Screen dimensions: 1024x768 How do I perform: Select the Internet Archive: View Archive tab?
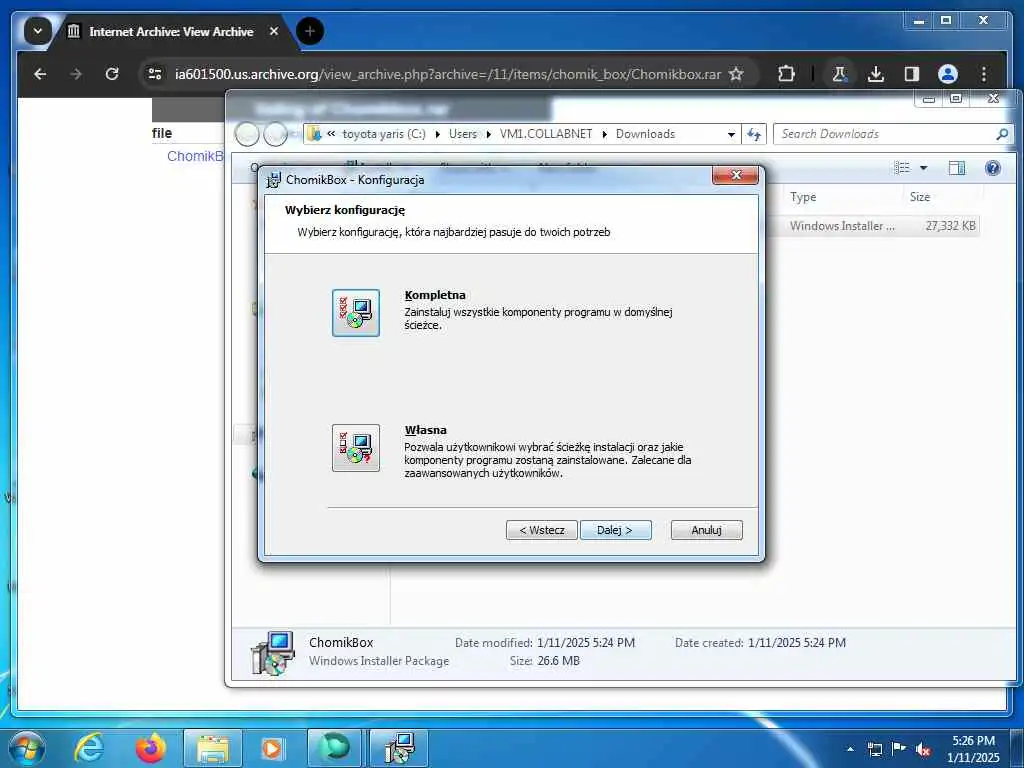coord(171,31)
